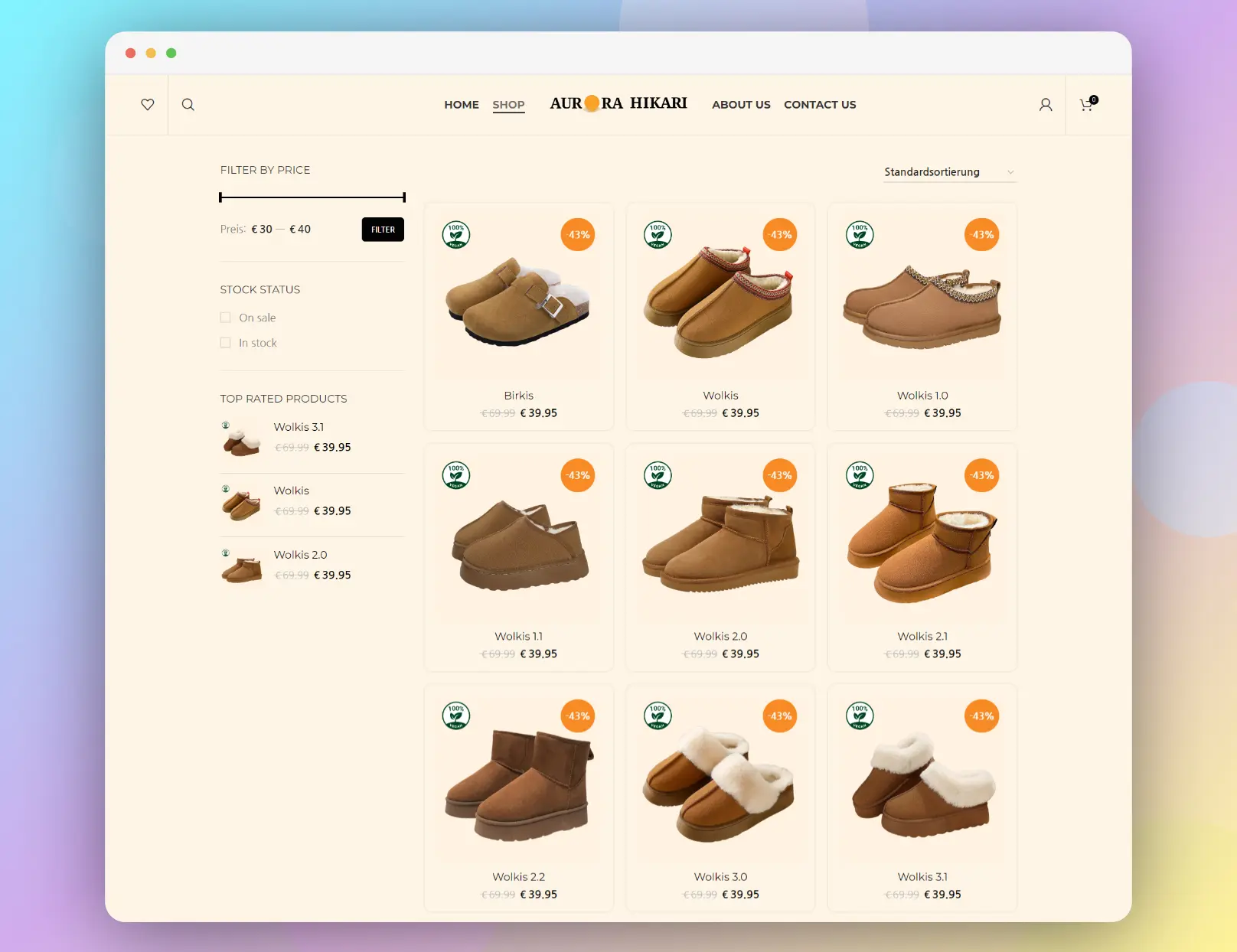Image resolution: width=1237 pixels, height=952 pixels.
Task: Click the -43% badge on Wolkis 2.0
Action: click(780, 475)
